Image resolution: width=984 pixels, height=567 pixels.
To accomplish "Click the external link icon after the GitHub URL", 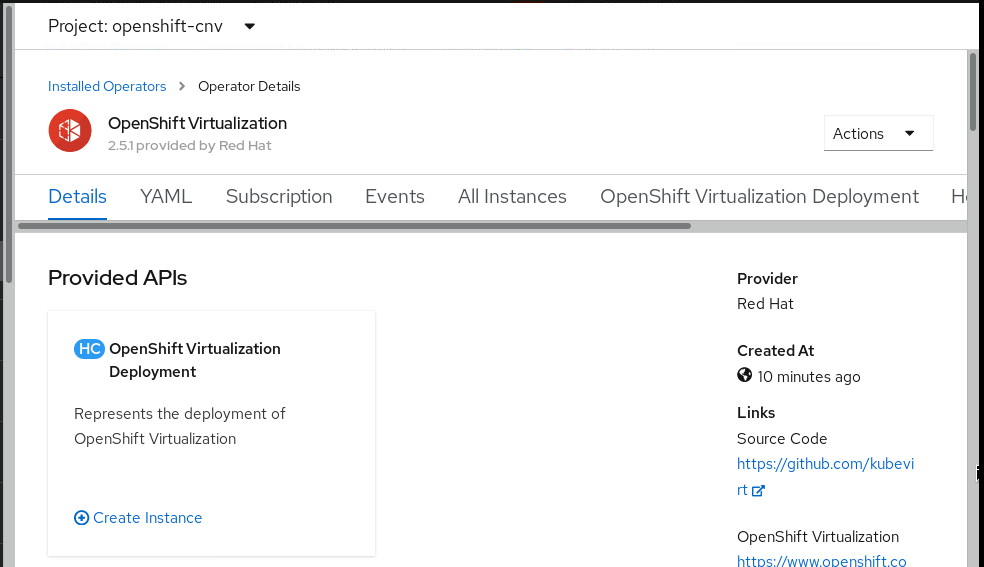I will (758, 491).
